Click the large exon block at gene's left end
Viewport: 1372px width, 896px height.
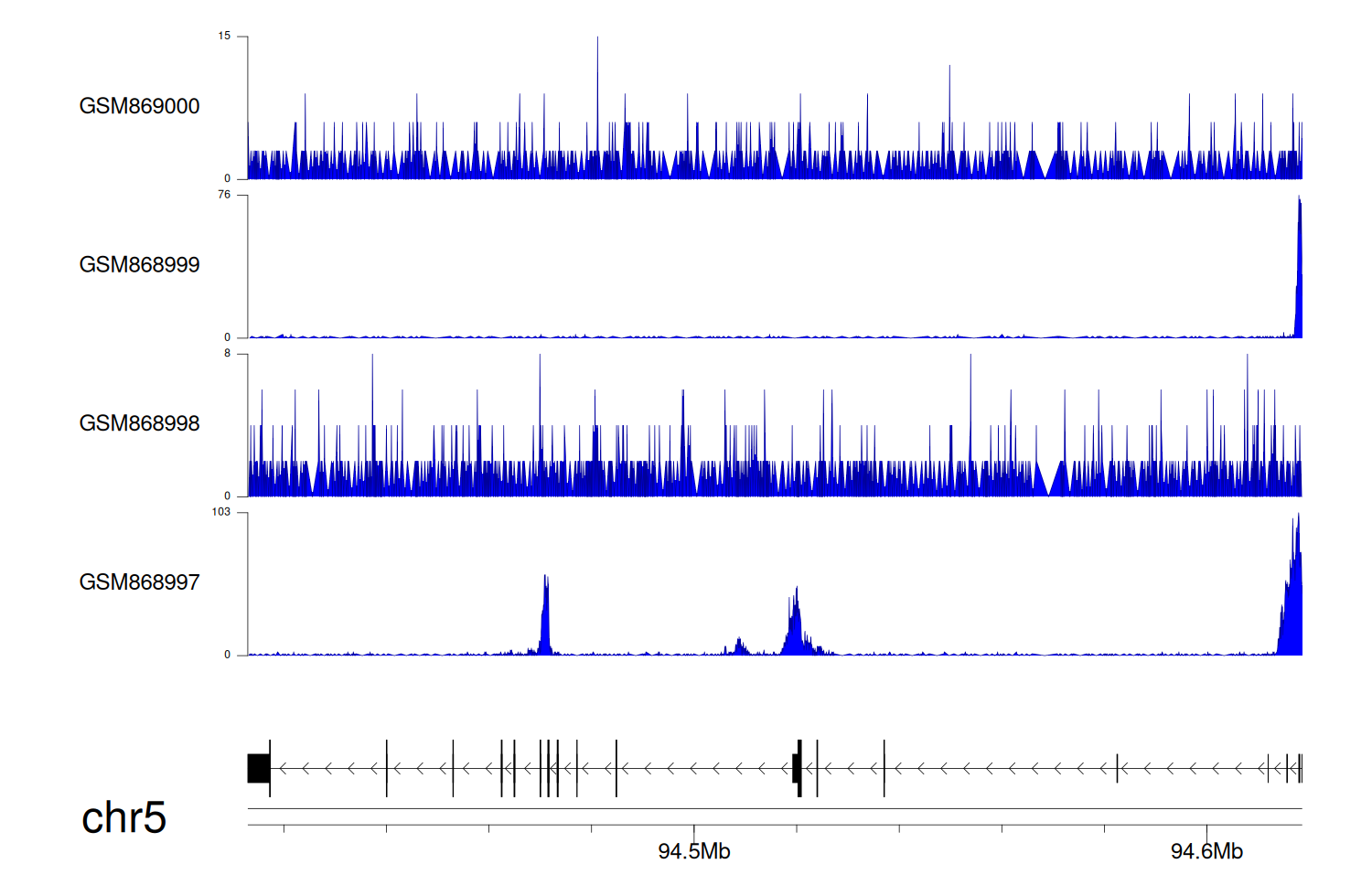pyautogui.click(x=258, y=768)
